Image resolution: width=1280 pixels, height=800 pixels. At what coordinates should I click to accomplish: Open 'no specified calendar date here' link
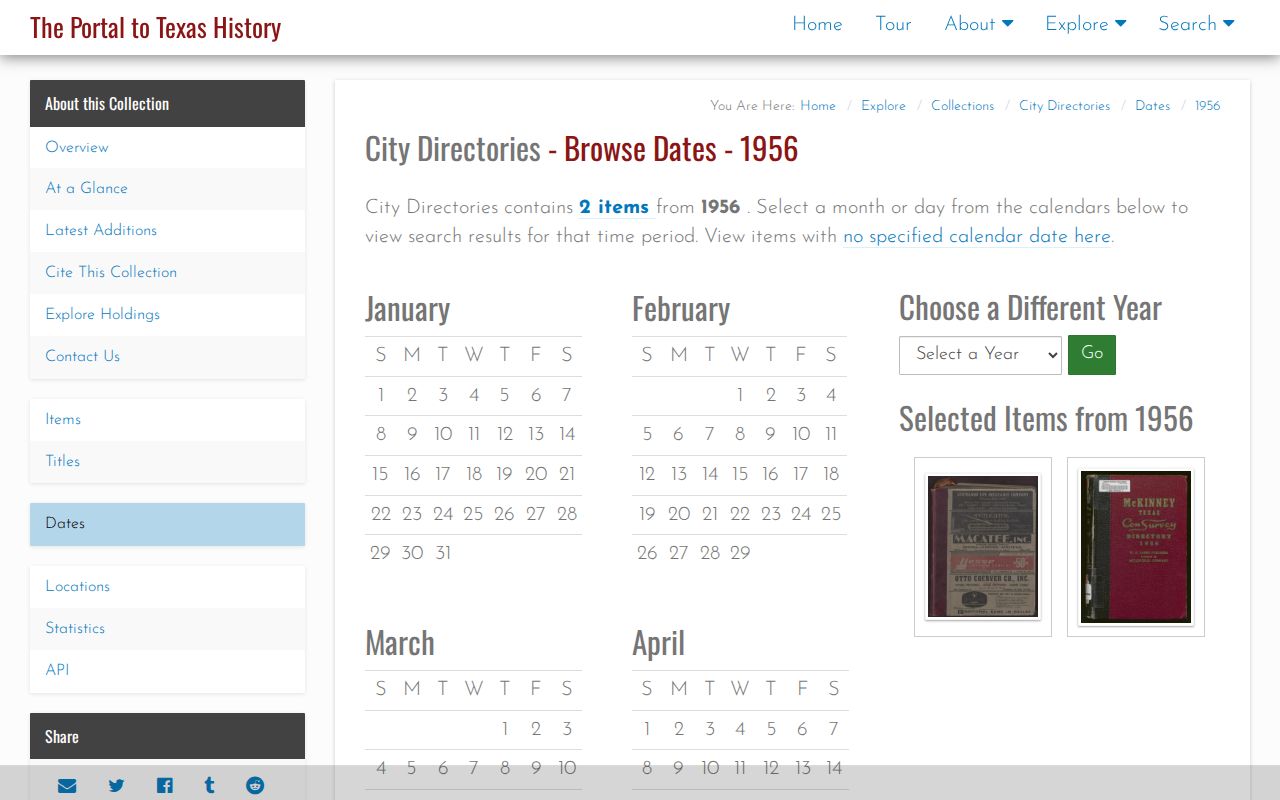tap(977, 237)
